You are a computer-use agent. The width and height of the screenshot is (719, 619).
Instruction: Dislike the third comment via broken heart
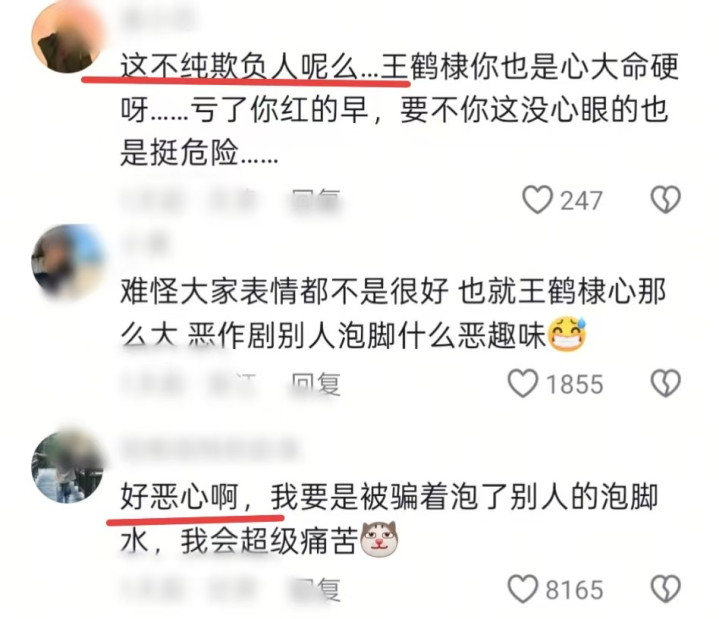coord(666,589)
